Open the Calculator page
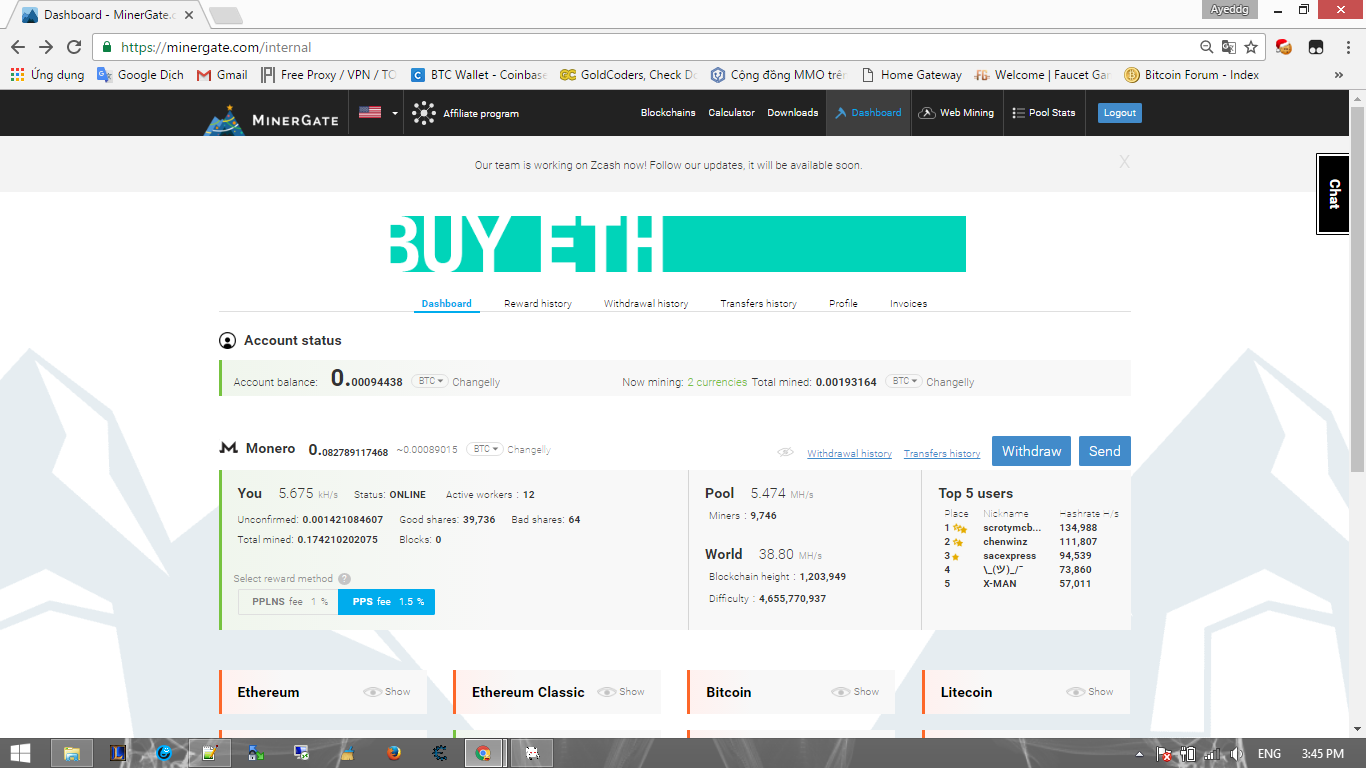1366x768 pixels. (732, 113)
